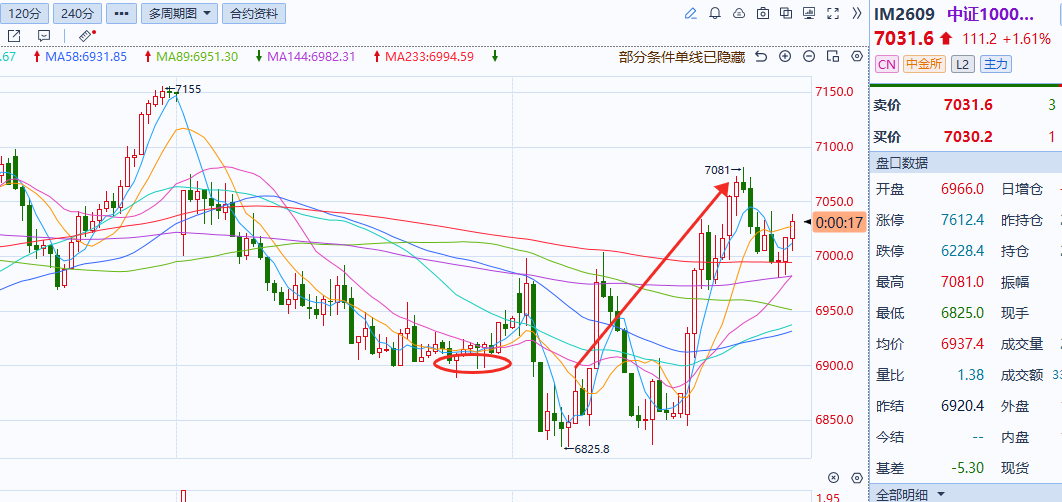Click the MA144:6982.31 indicator label
Viewport: 1062px width, 502px height.
click(x=311, y=56)
